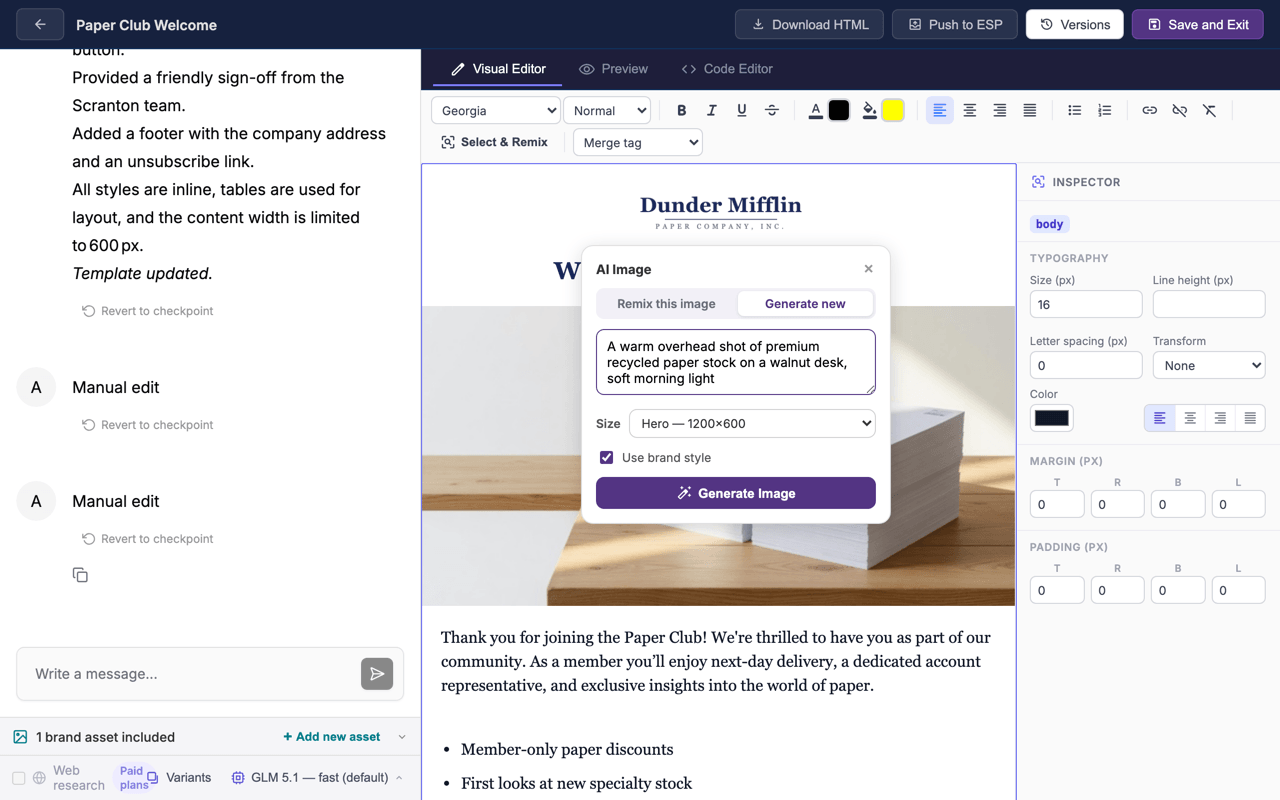1280x800 pixels.
Task: Open the Transform dropdown
Action: coord(1209,365)
